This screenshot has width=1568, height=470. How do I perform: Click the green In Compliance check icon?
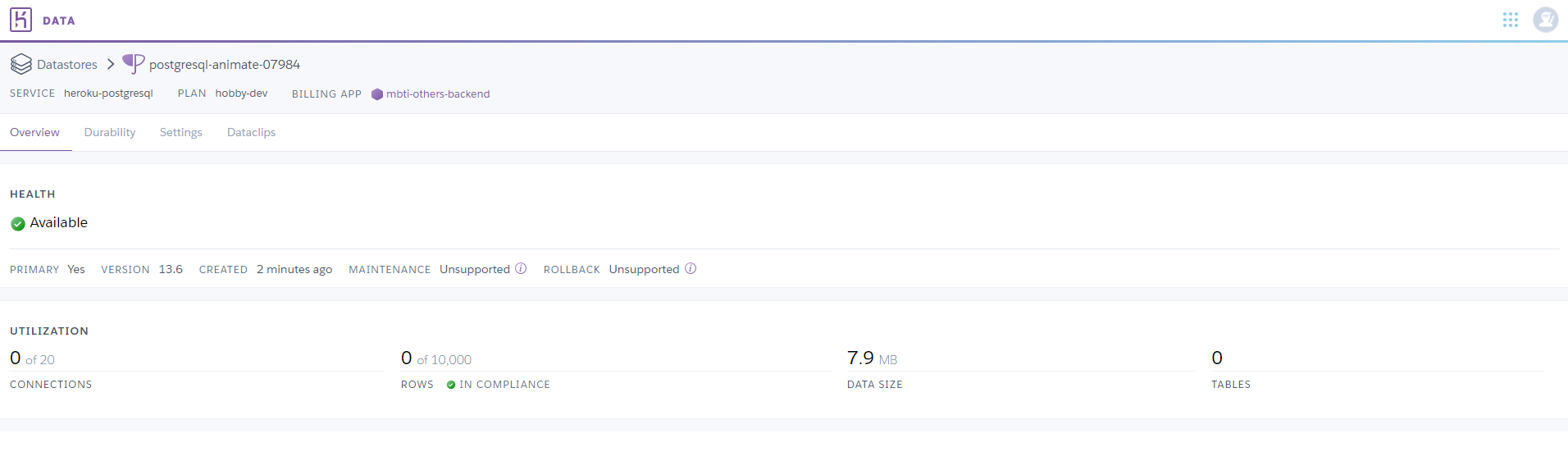click(x=451, y=385)
